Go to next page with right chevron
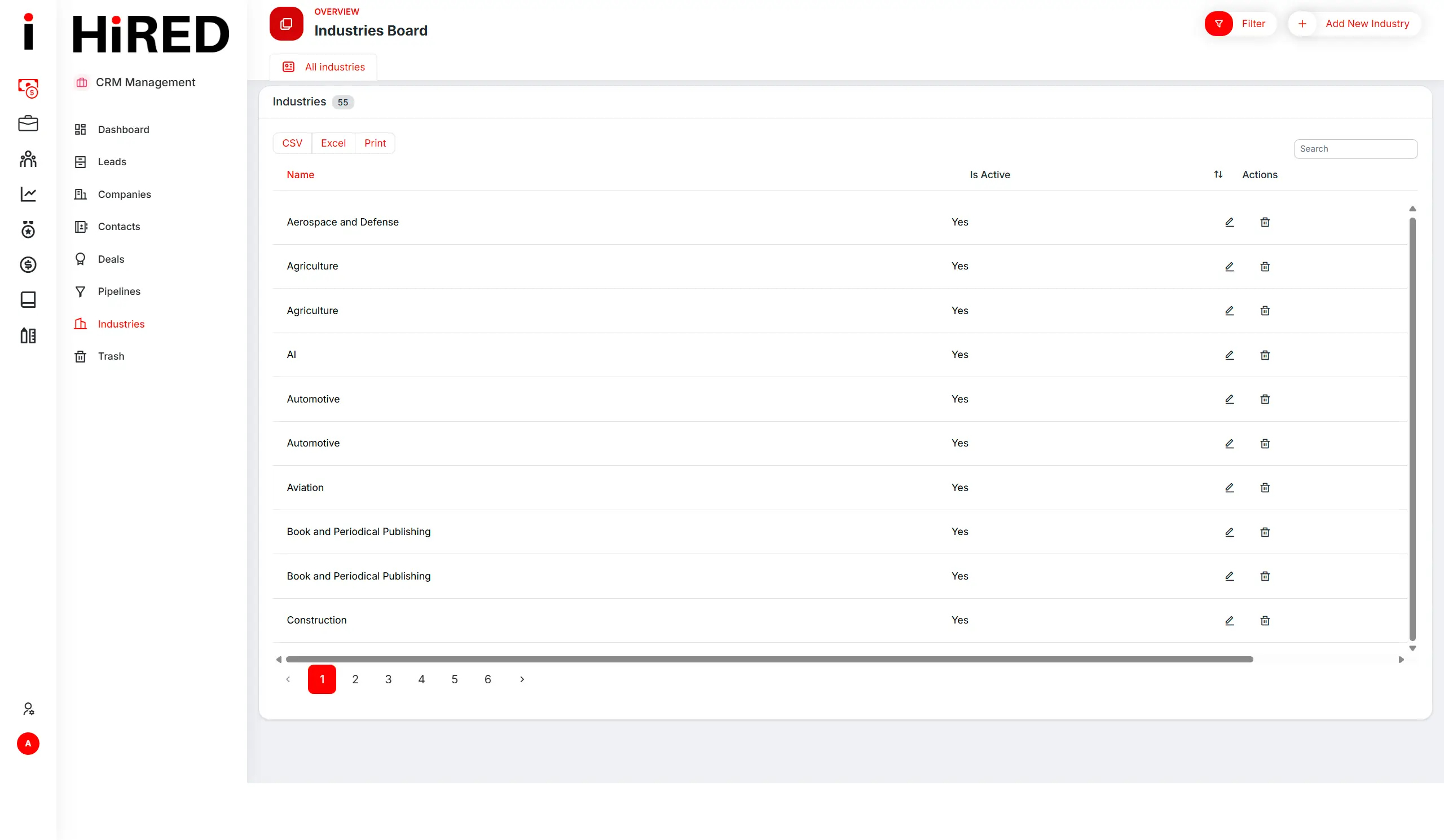 click(522, 679)
